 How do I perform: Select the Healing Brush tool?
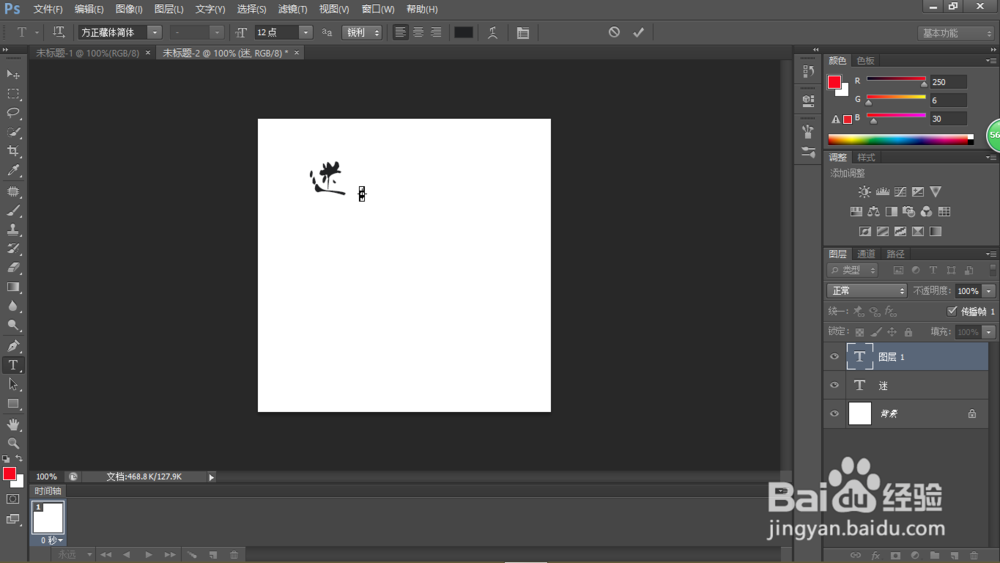[13, 191]
